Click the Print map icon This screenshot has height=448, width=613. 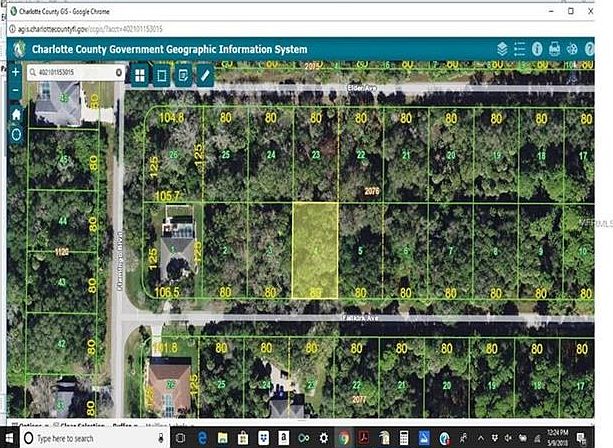(554, 49)
